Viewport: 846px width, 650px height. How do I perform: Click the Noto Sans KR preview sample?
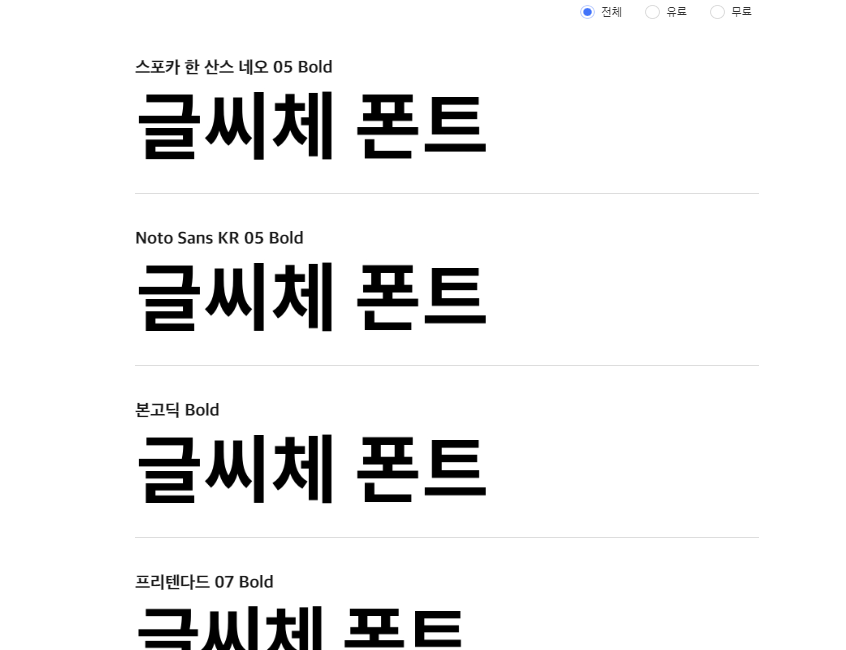point(311,294)
